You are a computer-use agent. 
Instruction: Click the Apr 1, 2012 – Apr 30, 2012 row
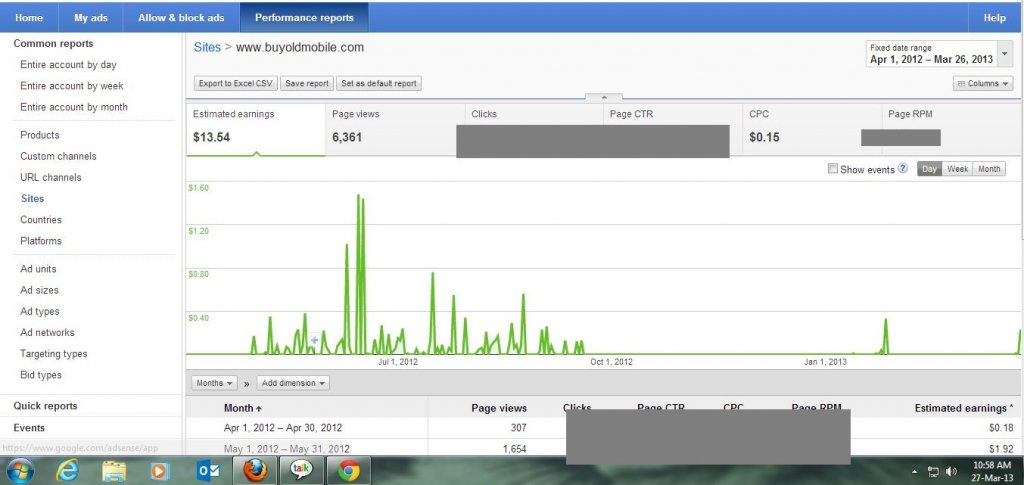tap(603, 428)
